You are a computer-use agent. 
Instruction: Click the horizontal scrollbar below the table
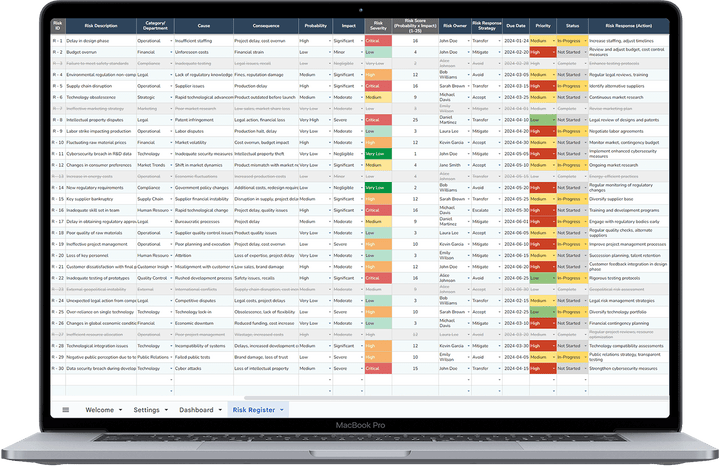click(456, 398)
